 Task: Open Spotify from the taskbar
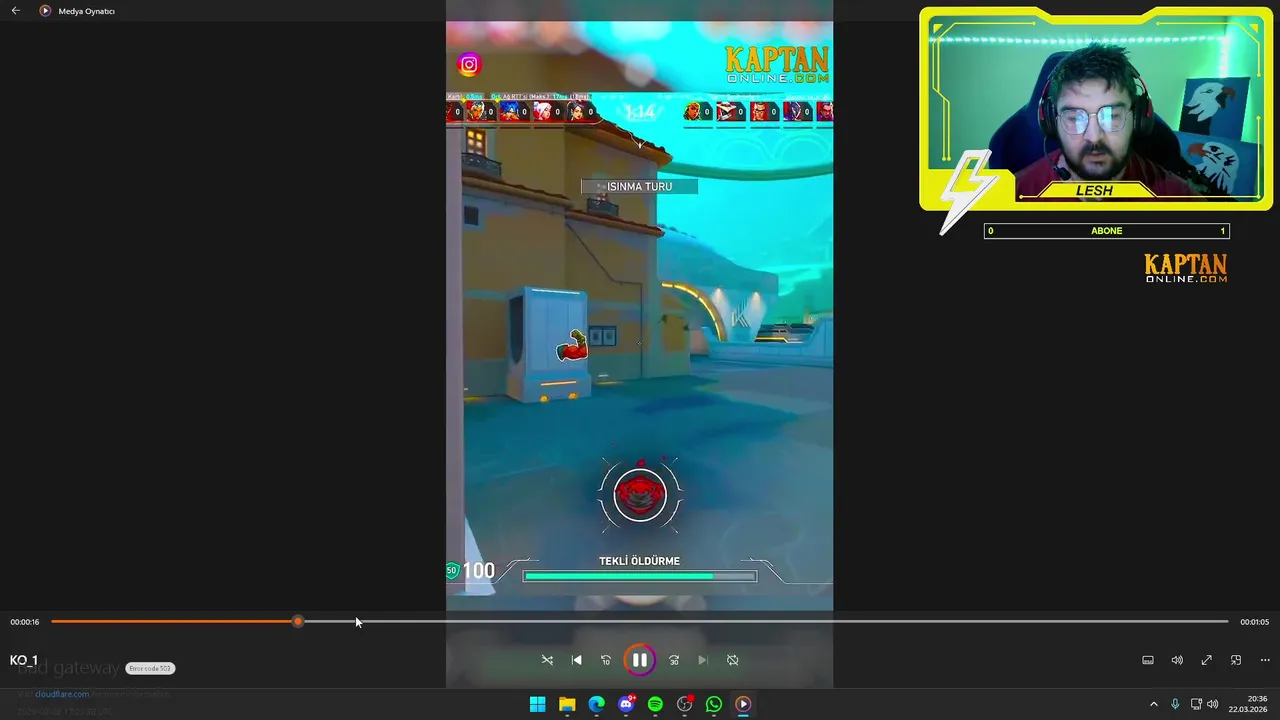[655, 704]
